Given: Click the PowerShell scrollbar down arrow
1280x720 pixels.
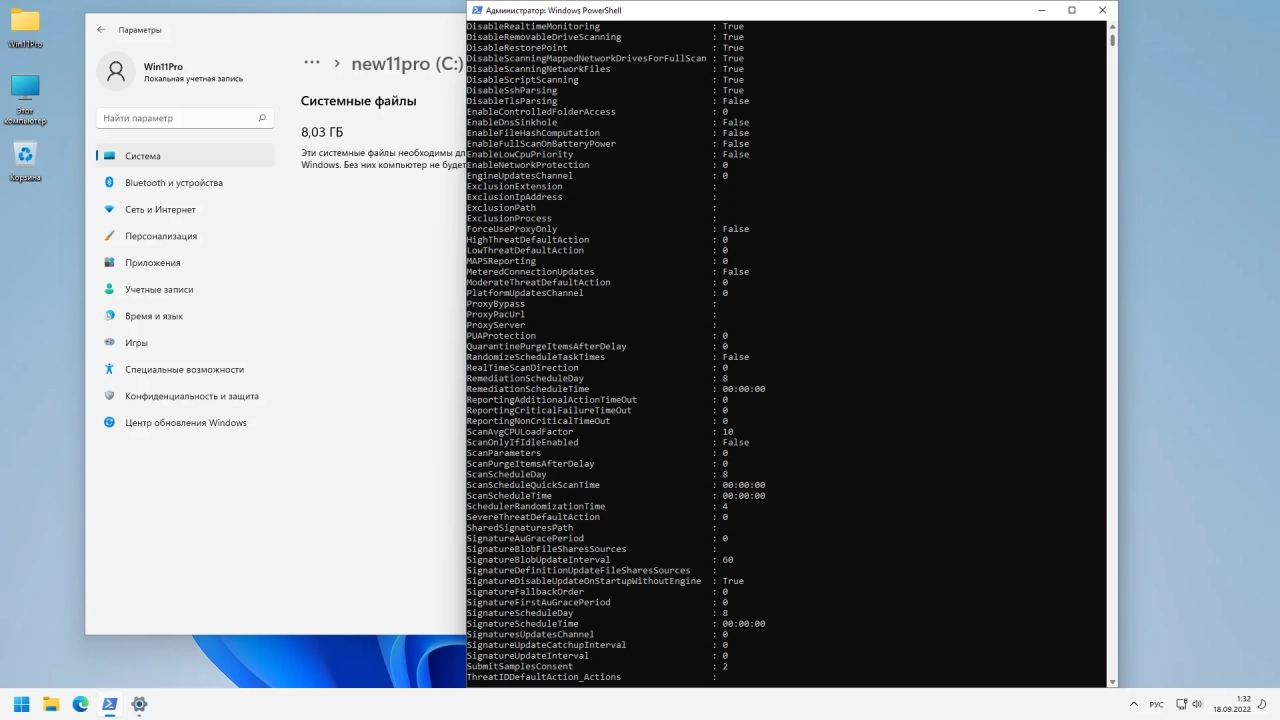Looking at the screenshot, I should pos(1112,682).
